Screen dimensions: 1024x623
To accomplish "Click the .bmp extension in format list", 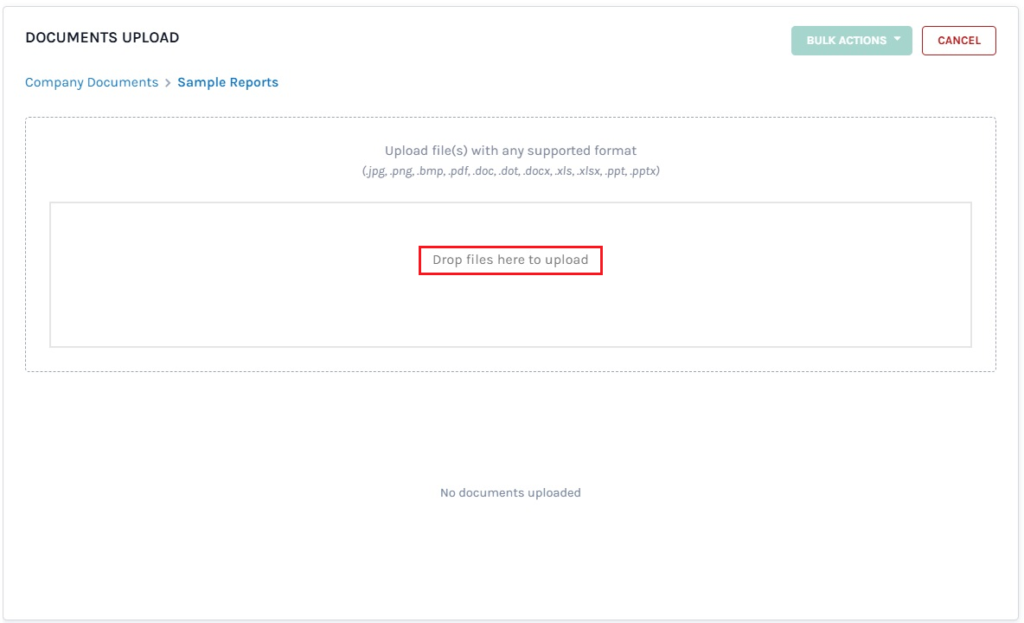I will (431, 171).
